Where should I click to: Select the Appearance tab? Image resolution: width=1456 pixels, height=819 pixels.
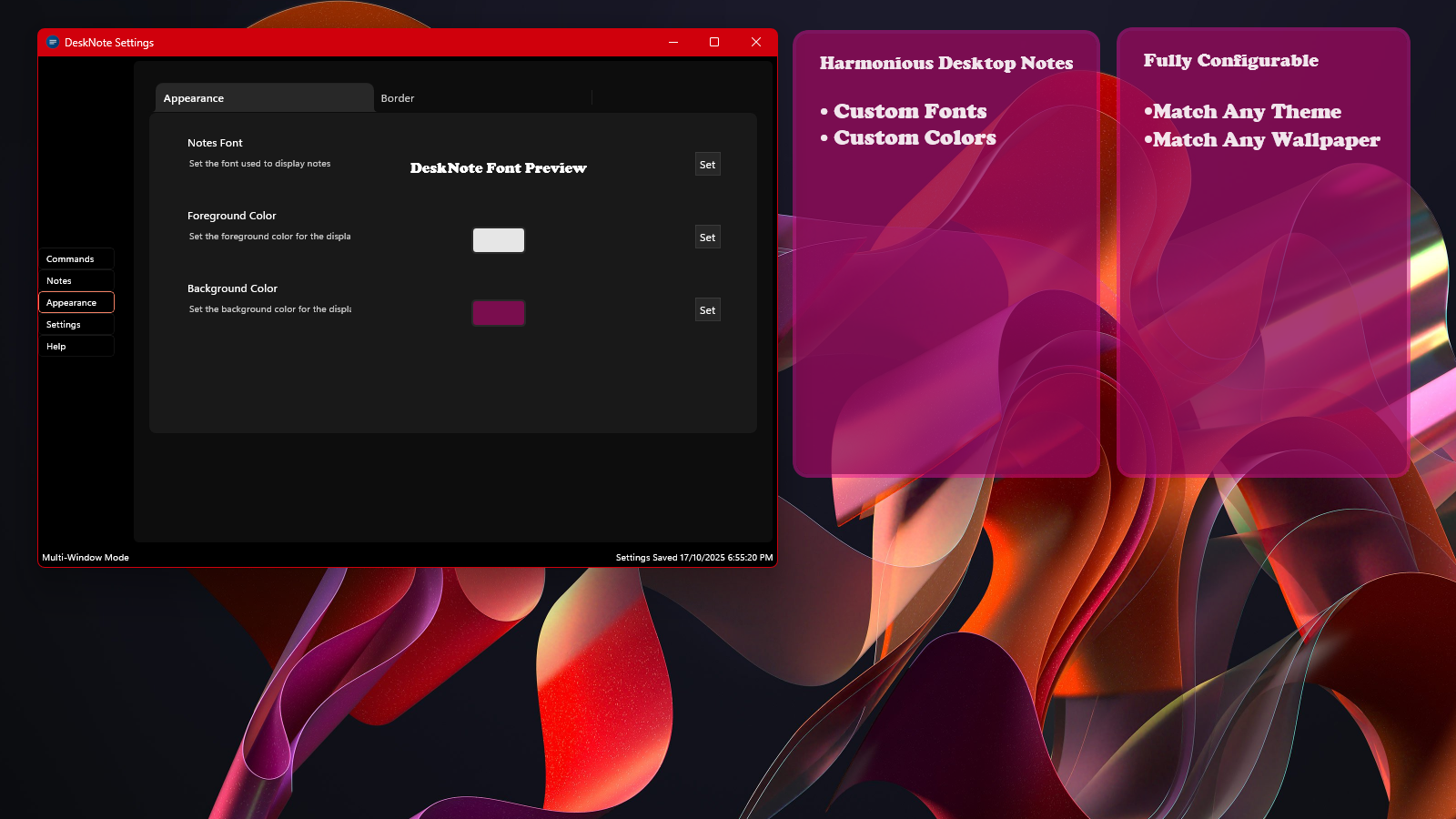coord(192,97)
